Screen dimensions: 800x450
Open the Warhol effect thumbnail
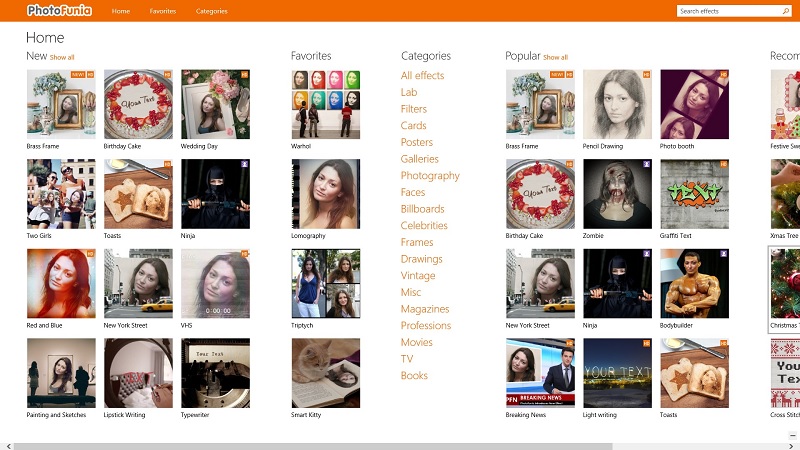326,104
